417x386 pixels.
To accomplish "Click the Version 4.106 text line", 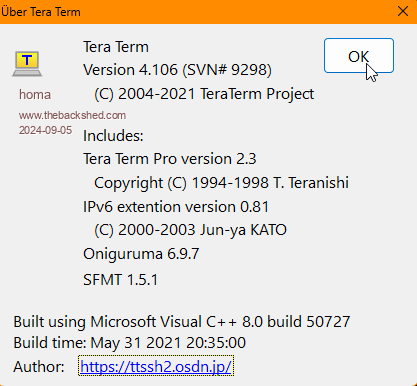I will pyautogui.click(x=177, y=70).
